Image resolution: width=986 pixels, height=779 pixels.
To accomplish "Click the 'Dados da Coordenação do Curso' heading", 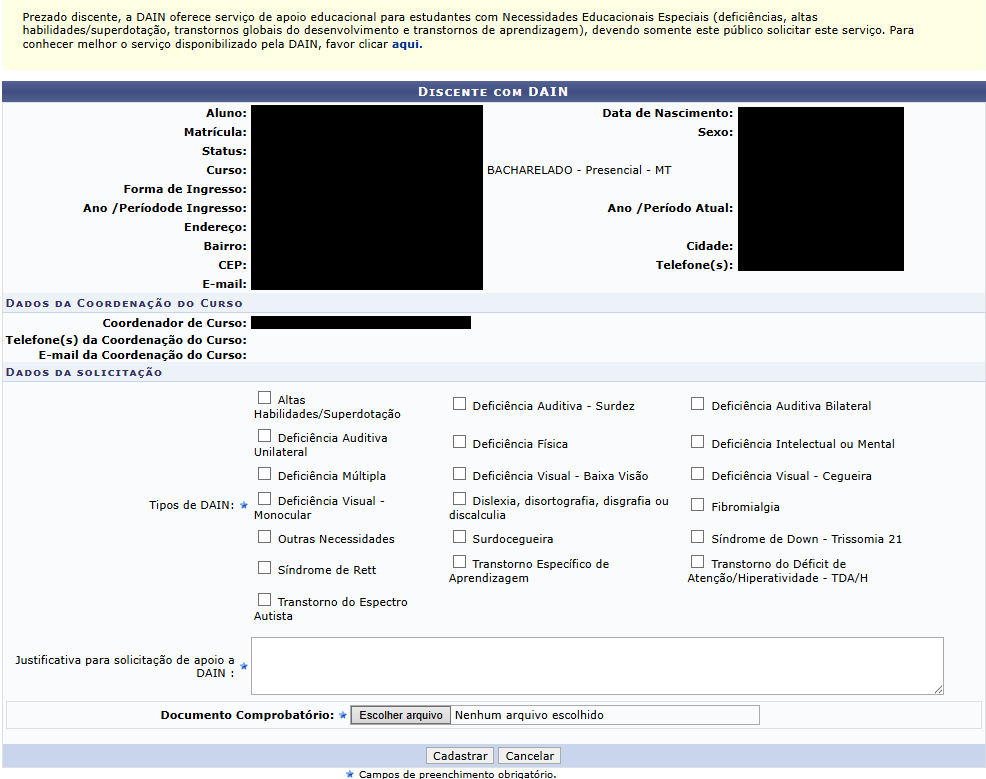I will [x=124, y=303].
